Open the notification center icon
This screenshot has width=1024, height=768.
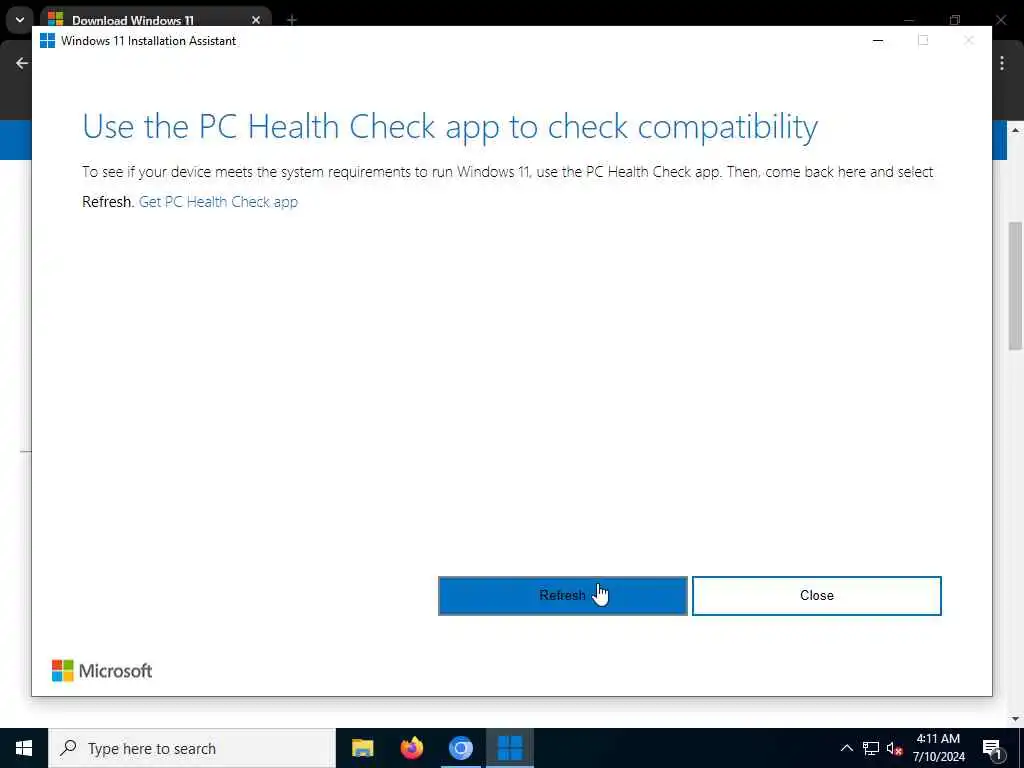(x=992, y=748)
